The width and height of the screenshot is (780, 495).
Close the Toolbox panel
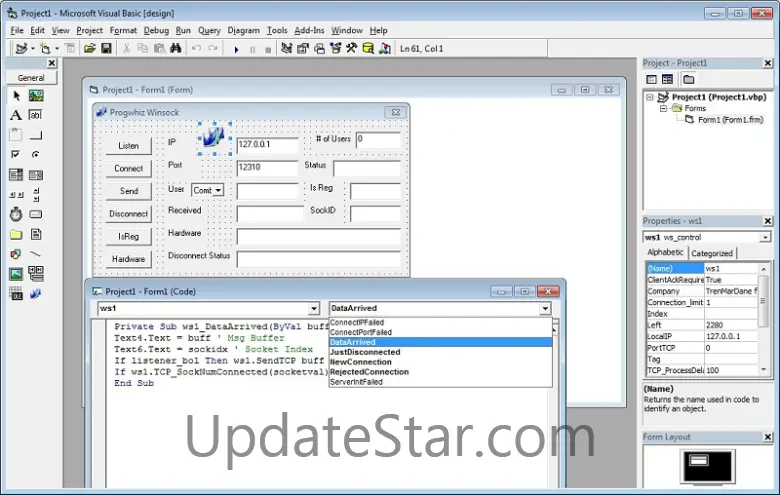click(52, 63)
